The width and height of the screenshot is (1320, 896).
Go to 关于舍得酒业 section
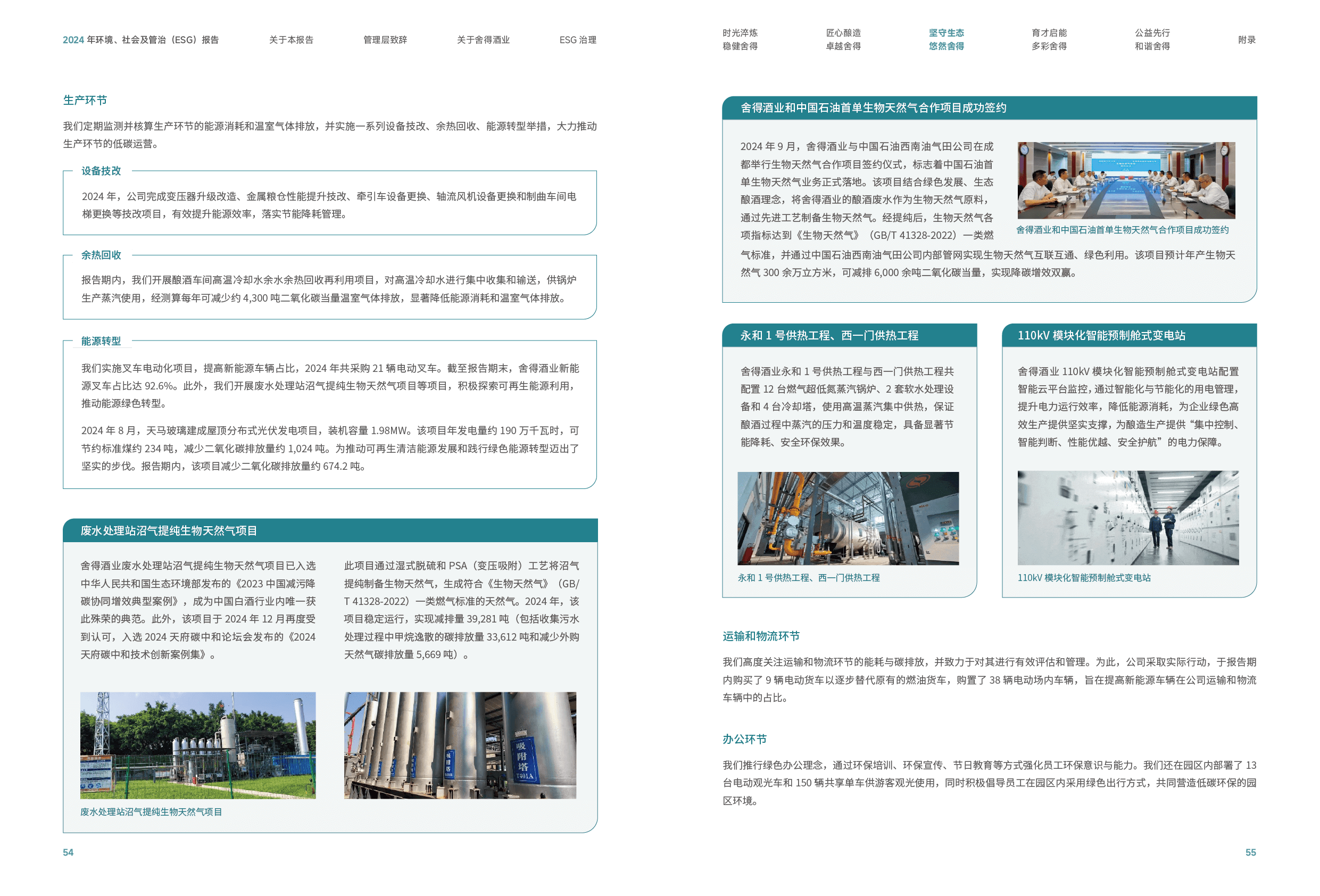pyautogui.click(x=483, y=40)
